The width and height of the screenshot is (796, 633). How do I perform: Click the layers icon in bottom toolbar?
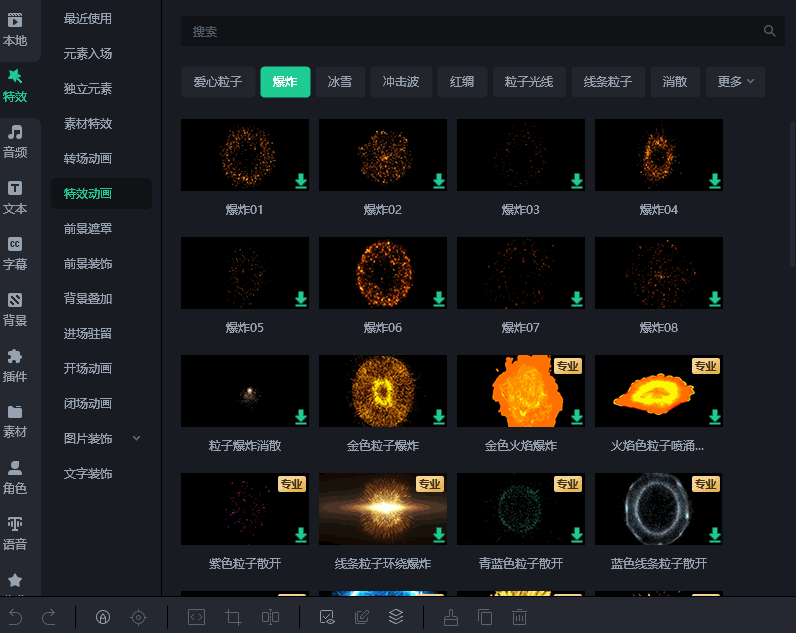tap(396, 617)
